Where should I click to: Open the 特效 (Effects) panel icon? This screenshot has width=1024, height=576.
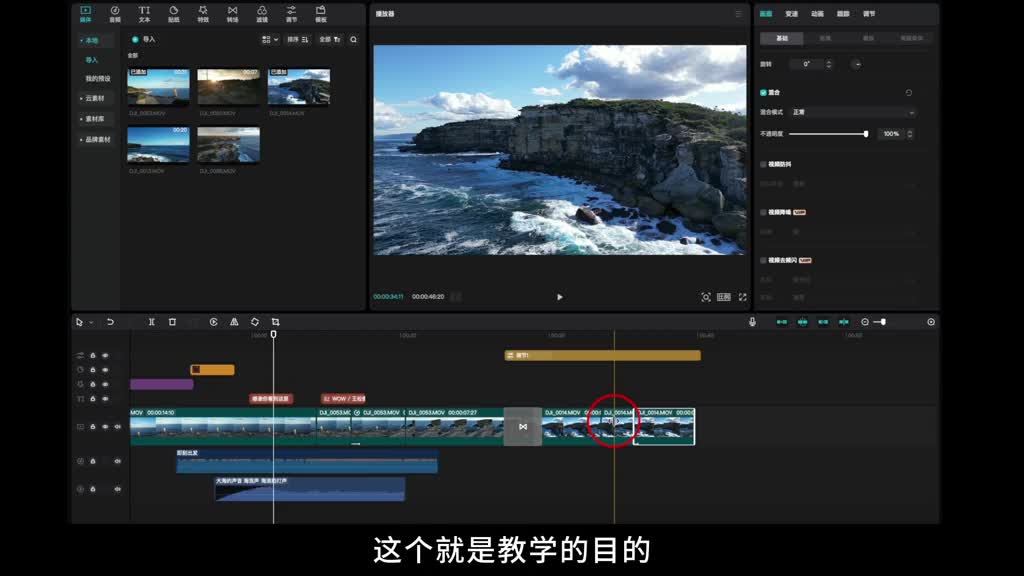[x=203, y=13]
